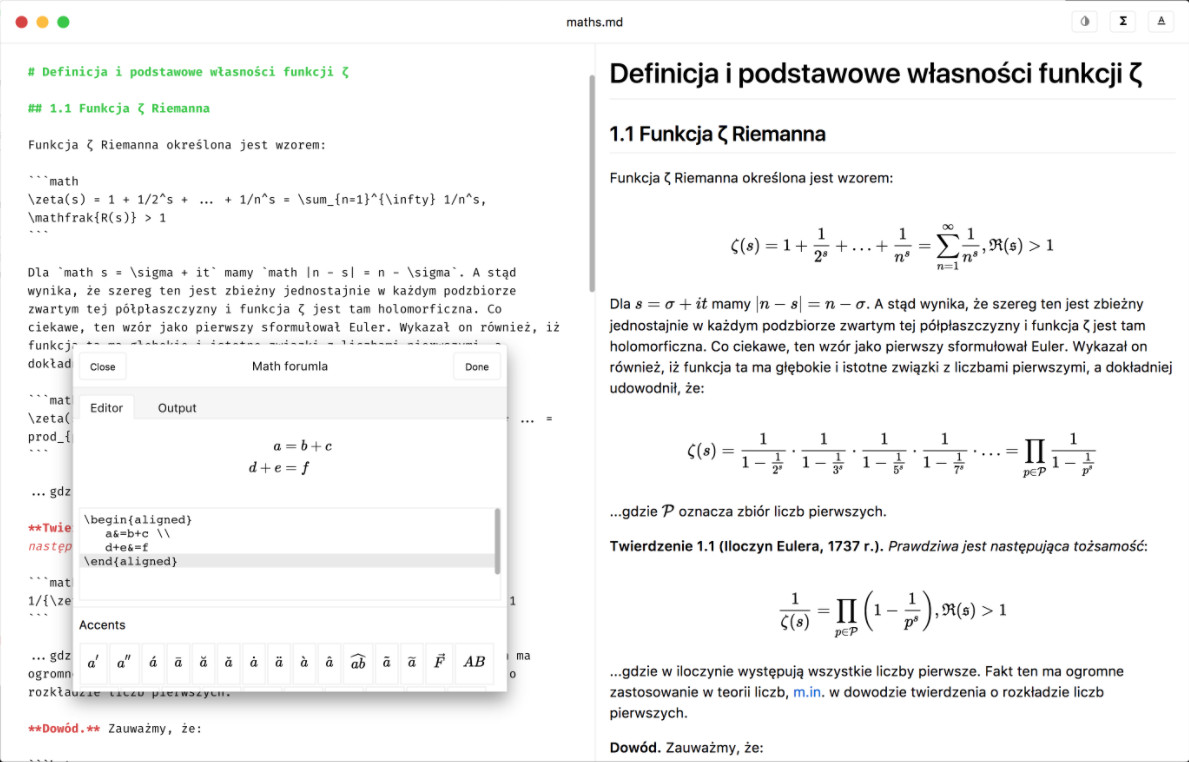Insert the single dot accent ȧ
Screen dimensions: 1189x762
point(253,662)
